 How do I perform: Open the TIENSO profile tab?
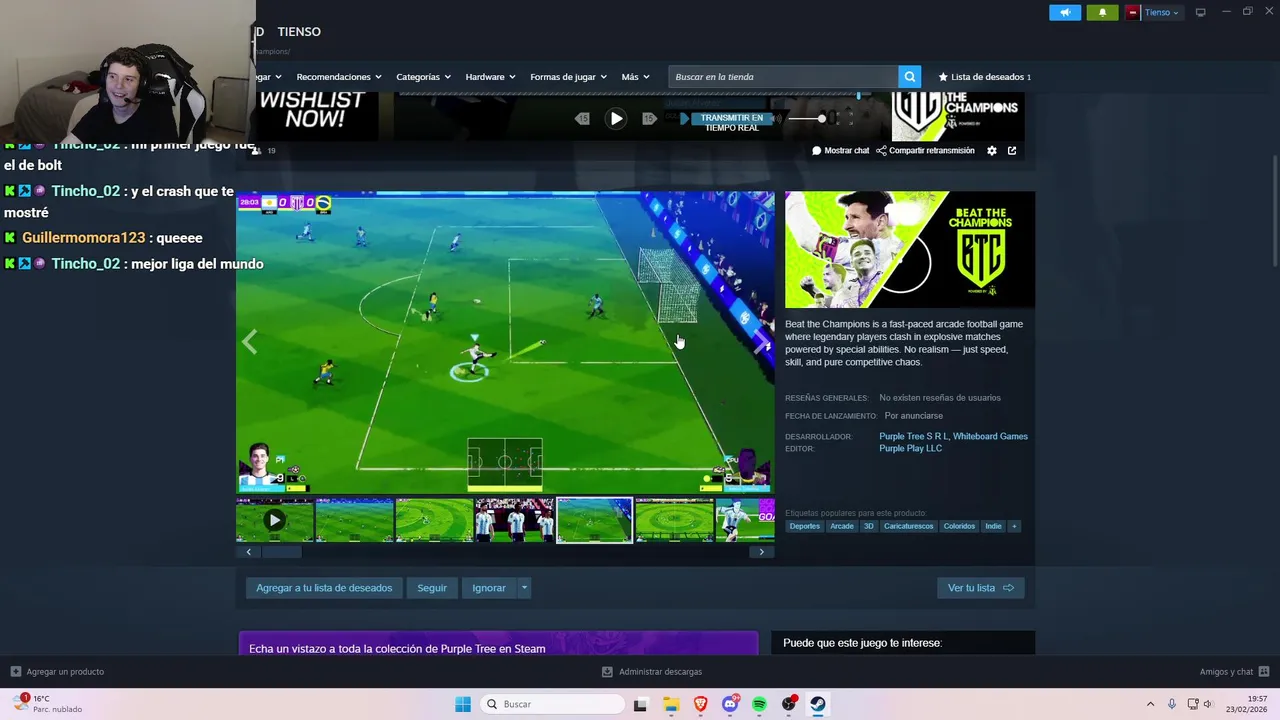click(x=299, y=32)
